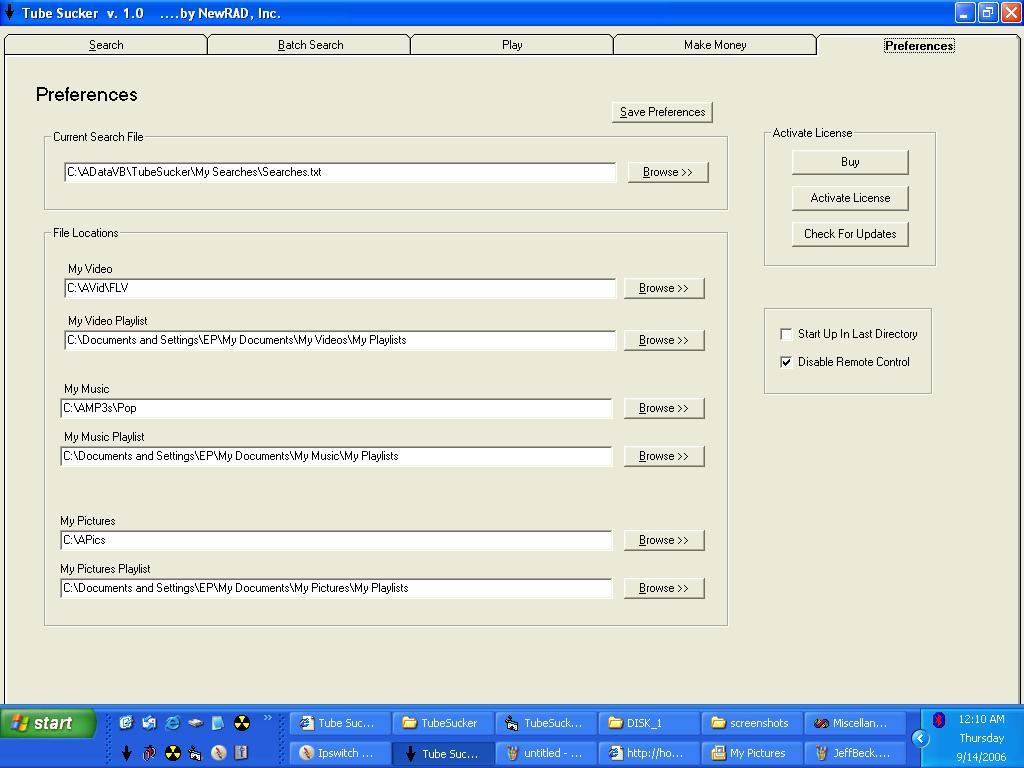Screen dimensions: 1024x768
Task: Browse for the My Pictures folder
Action: click(x=664, y=540)
